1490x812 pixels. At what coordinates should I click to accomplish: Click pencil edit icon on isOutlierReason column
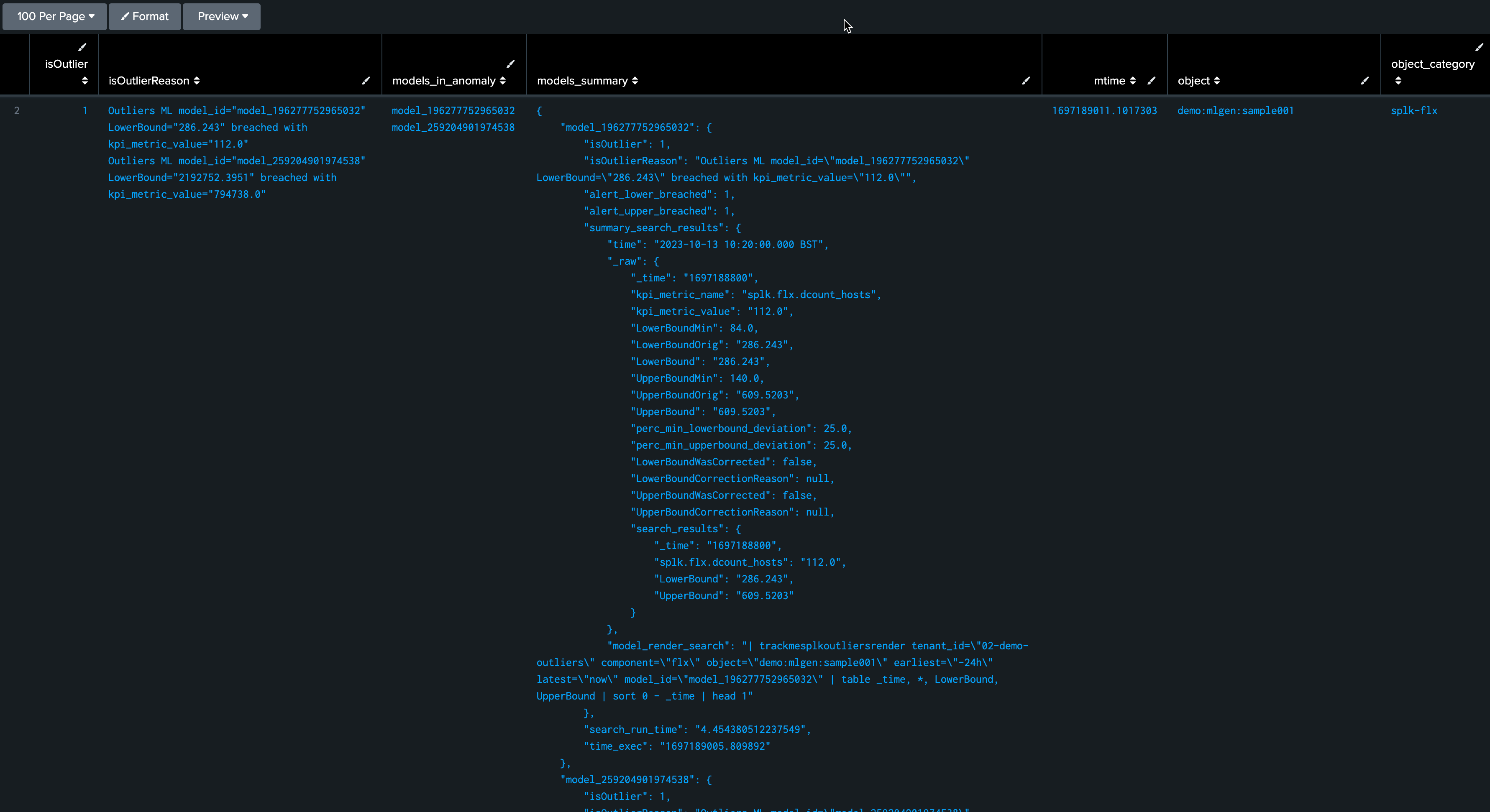[x=366, y=81]
